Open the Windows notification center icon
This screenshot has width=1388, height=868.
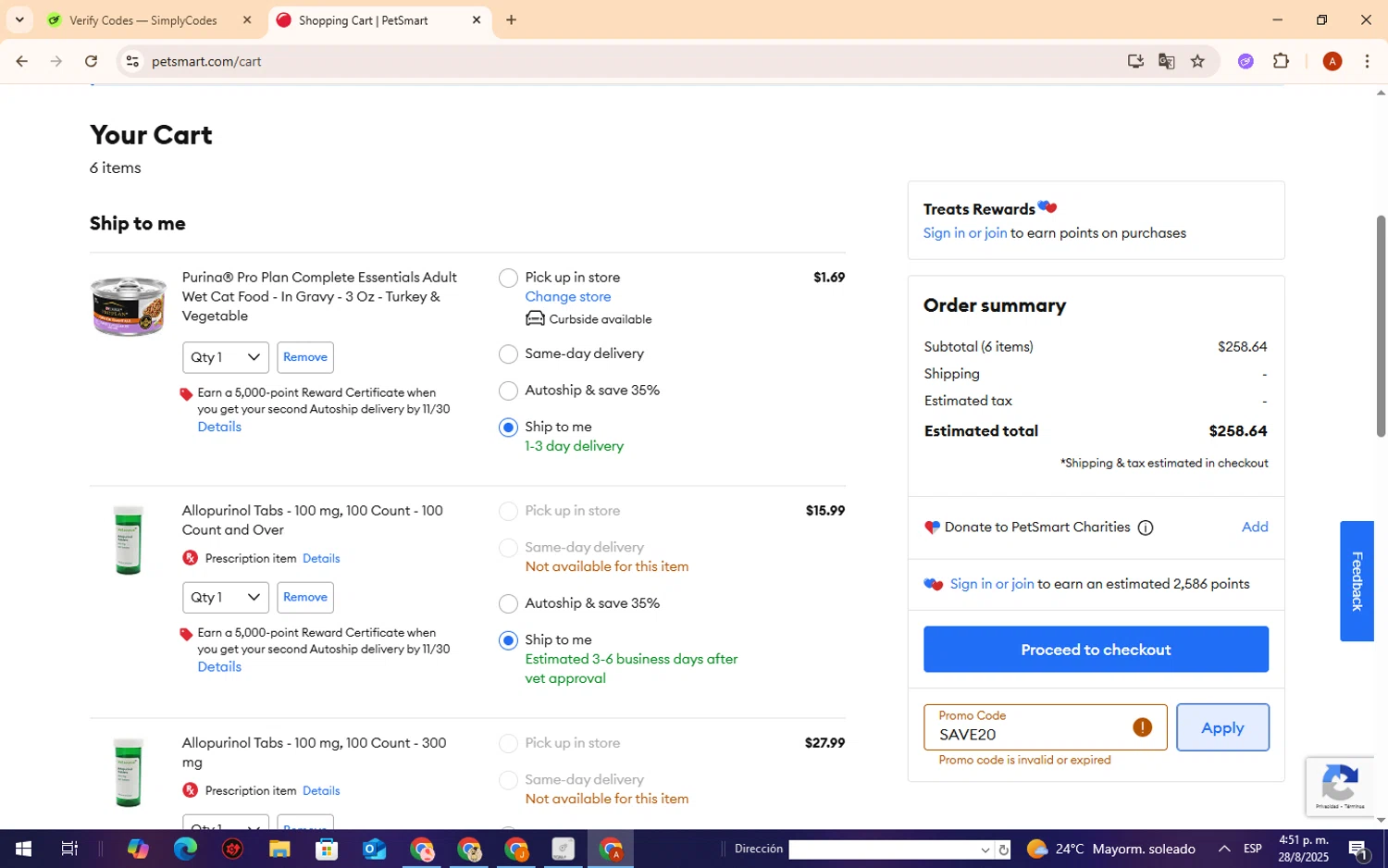tap(1358, 849)
